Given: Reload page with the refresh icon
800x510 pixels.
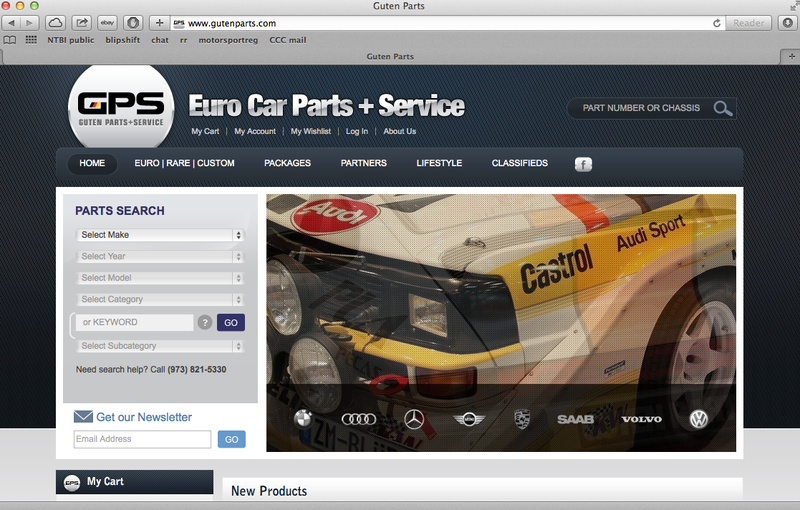Looking at the screenshot, I should click(x=716, y=23).
